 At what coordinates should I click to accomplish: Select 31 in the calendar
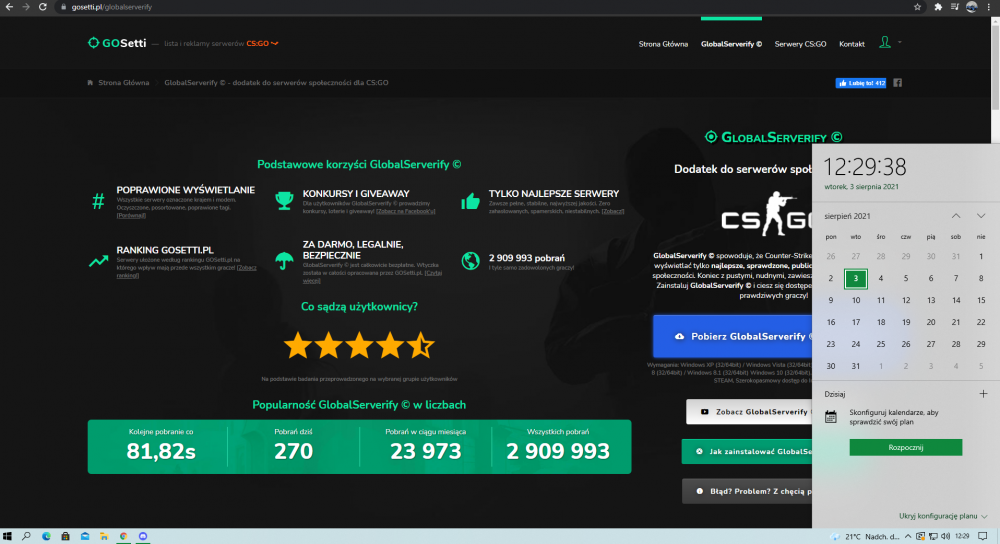tap(855, 366)
